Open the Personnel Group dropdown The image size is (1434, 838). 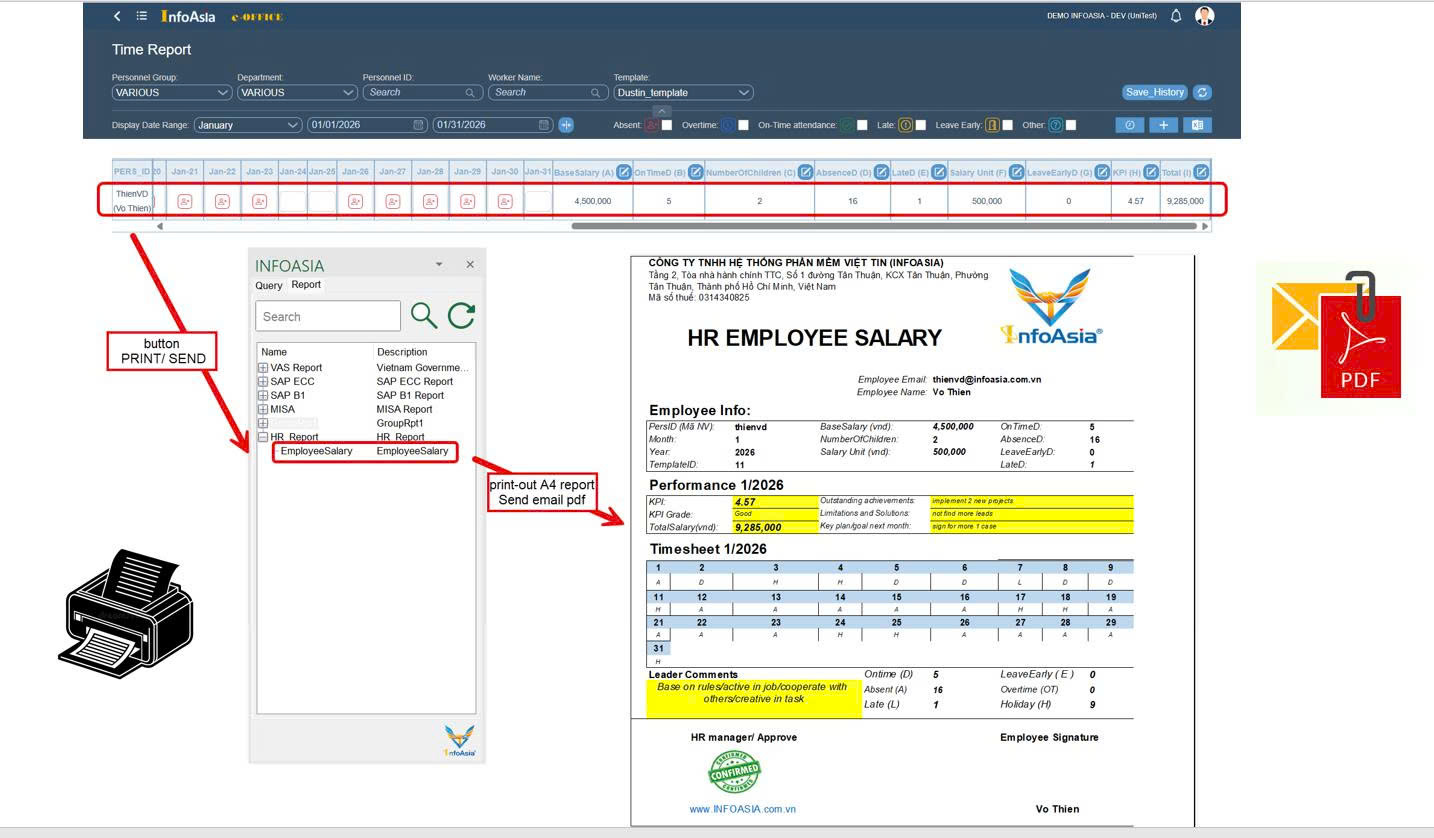[172, 92]
